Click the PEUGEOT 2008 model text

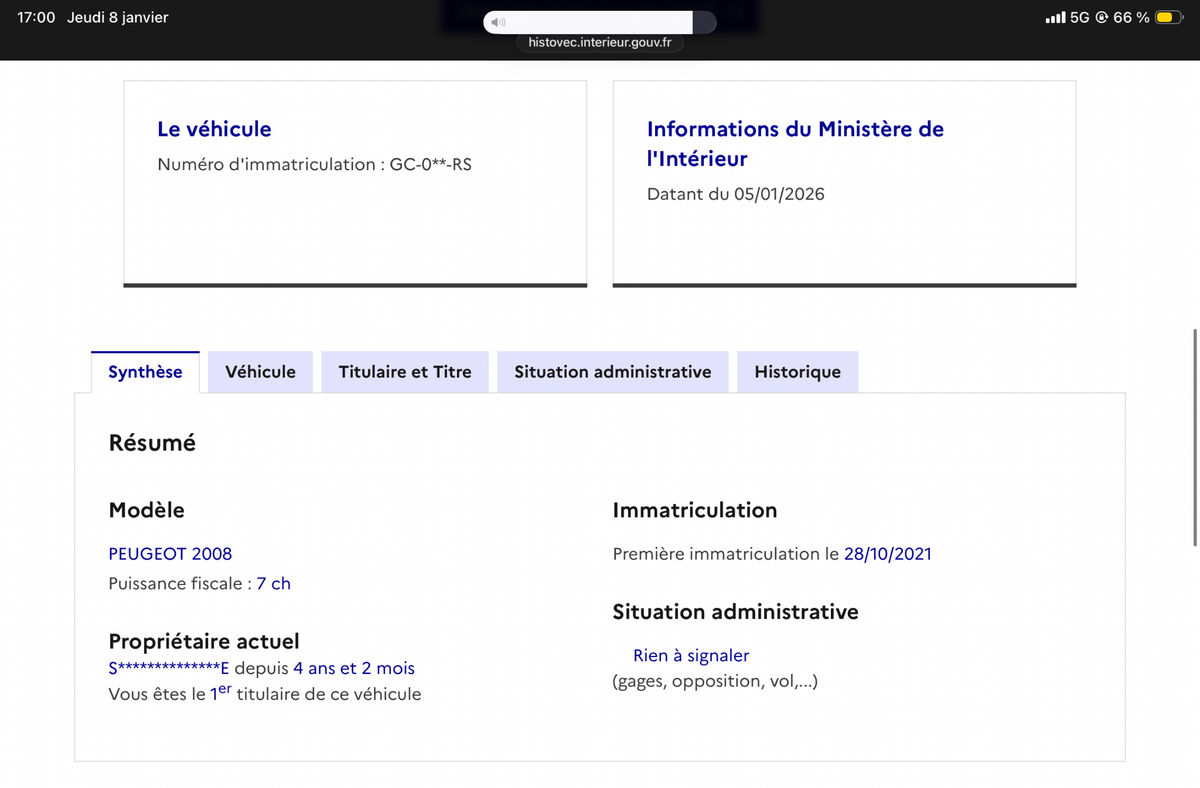(x=170, y=554)
